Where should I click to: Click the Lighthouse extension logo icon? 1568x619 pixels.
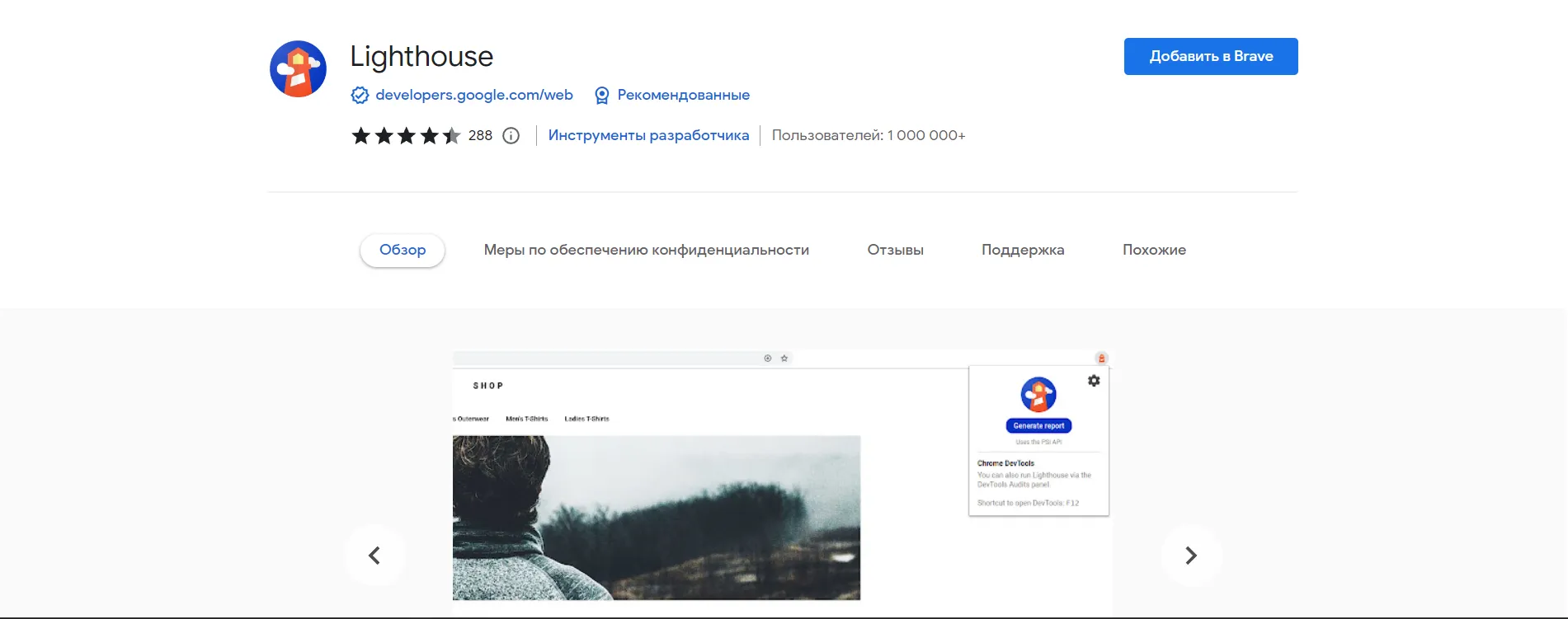pyautogui.click(x=298, y=69)
